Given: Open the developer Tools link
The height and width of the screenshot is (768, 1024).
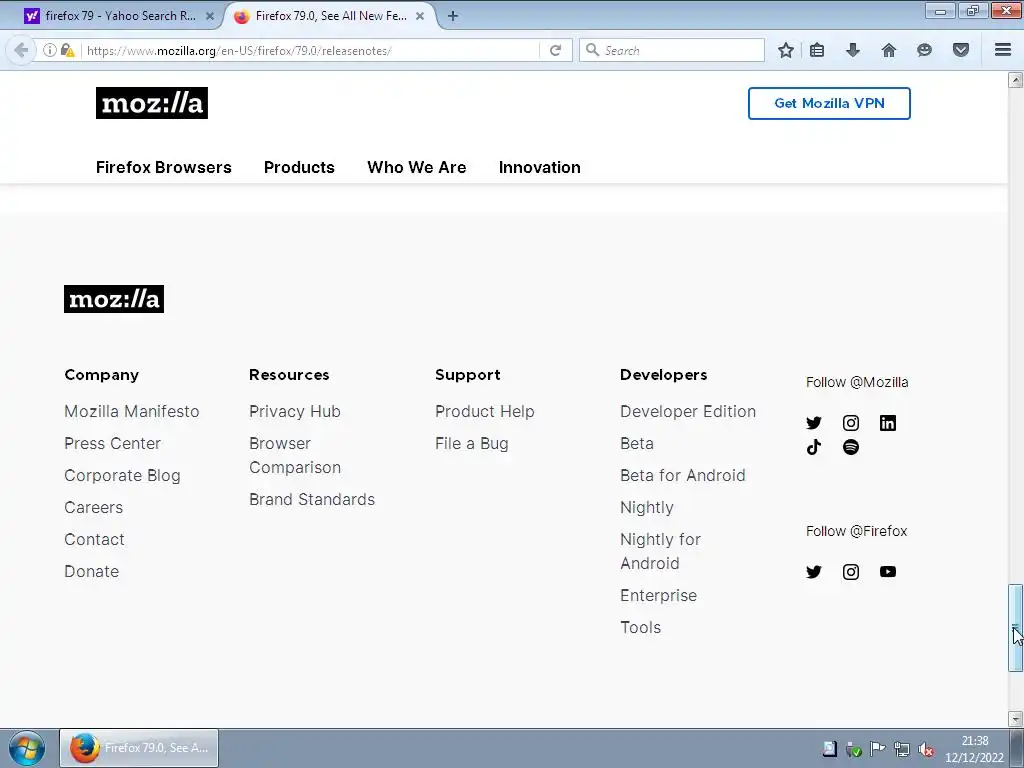Looking at the screenshot, I should tap(641, 628).
